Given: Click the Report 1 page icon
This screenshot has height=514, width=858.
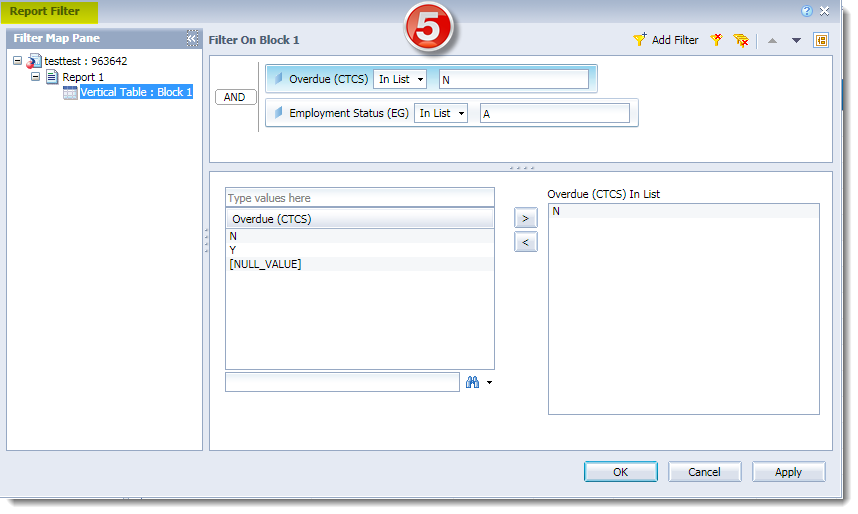Looking at the screenshot, I should 52,77.
